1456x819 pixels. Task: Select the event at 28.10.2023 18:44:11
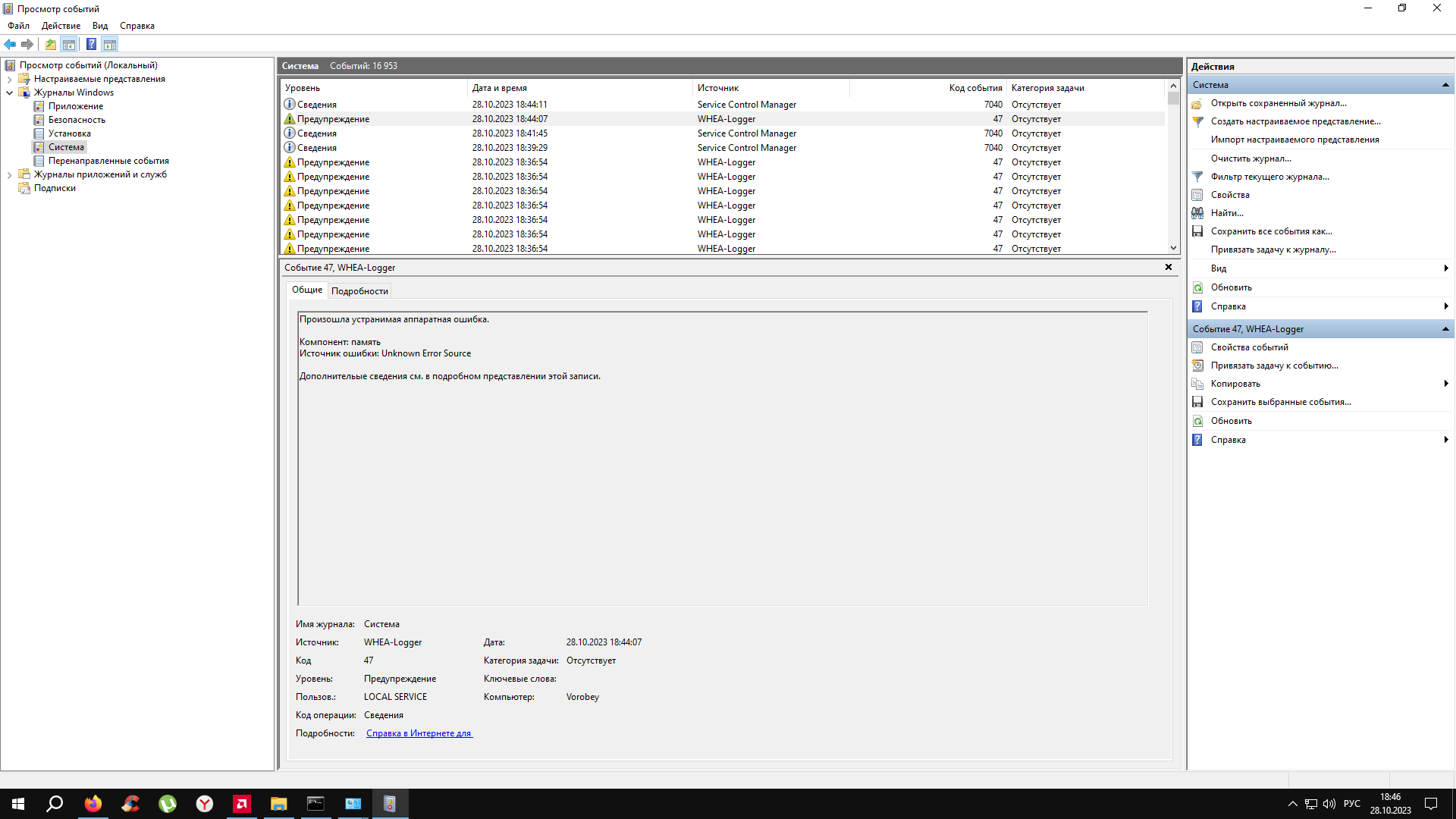point(723,105)
